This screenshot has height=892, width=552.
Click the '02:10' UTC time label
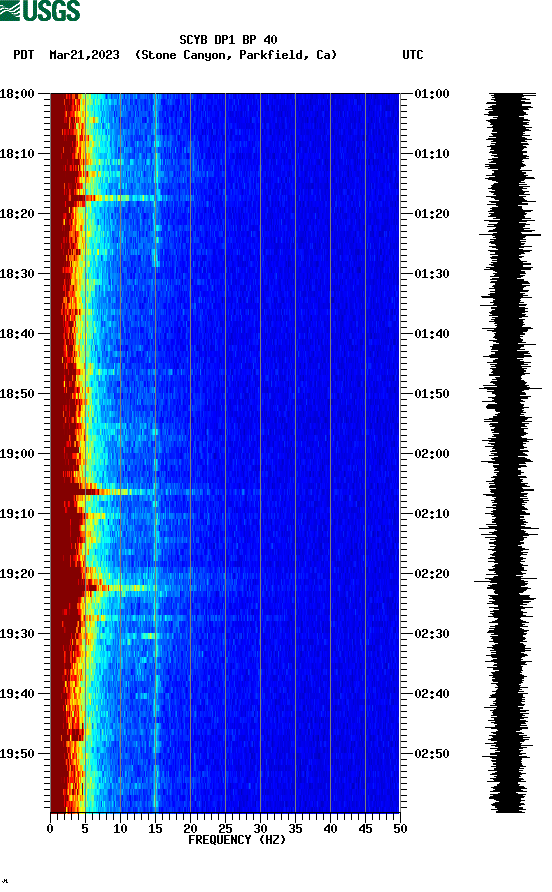[x=432, y=514]
